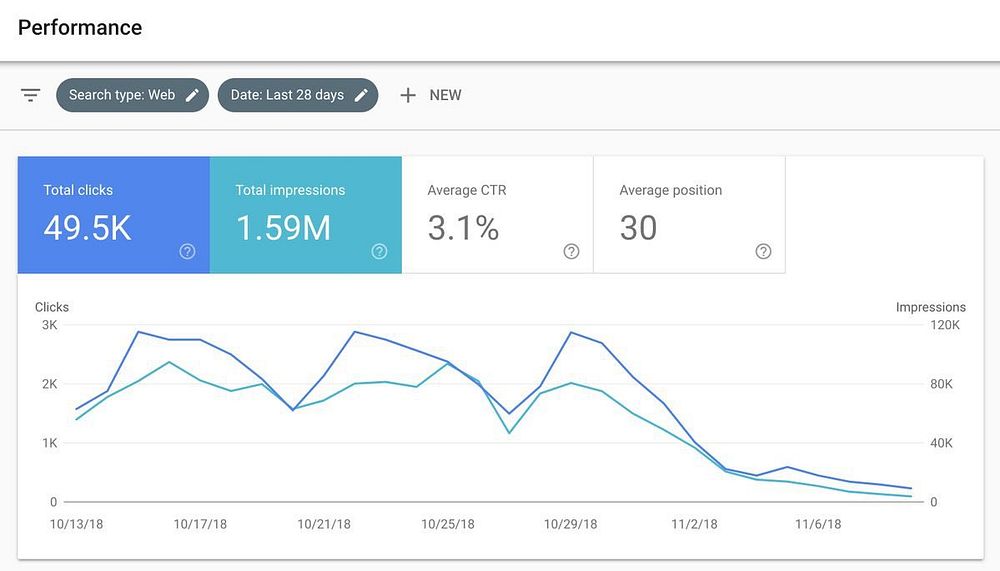Screen dimensions: 1000x571
Task: Enable the Average CTR metric card
Action: (x=497, y=215)
